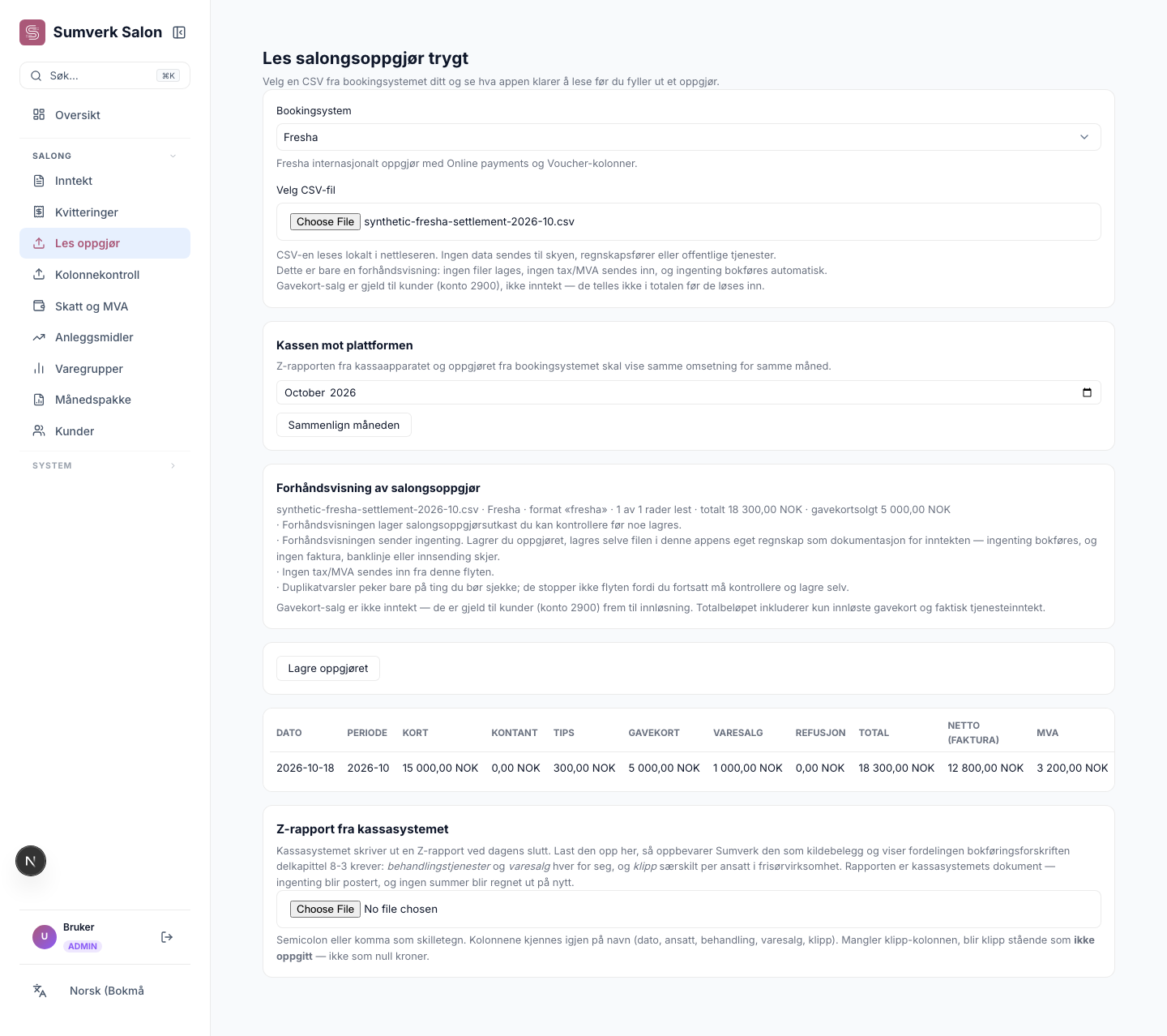Navigate to Kvitteringer

pyautogui.click(x=105, y=212)
